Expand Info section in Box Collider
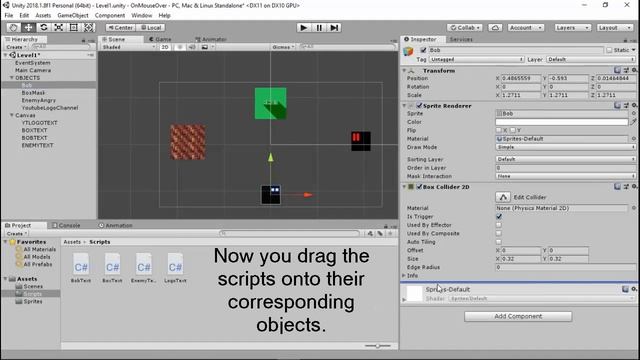The width and height of the screenshot is (640, 360). (x=404, y=276)
